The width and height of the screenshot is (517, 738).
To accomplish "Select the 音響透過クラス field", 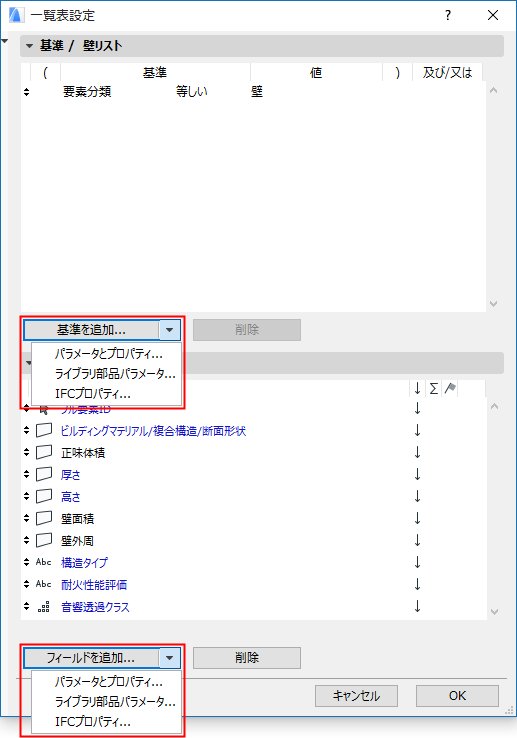I will coord(95,607).
